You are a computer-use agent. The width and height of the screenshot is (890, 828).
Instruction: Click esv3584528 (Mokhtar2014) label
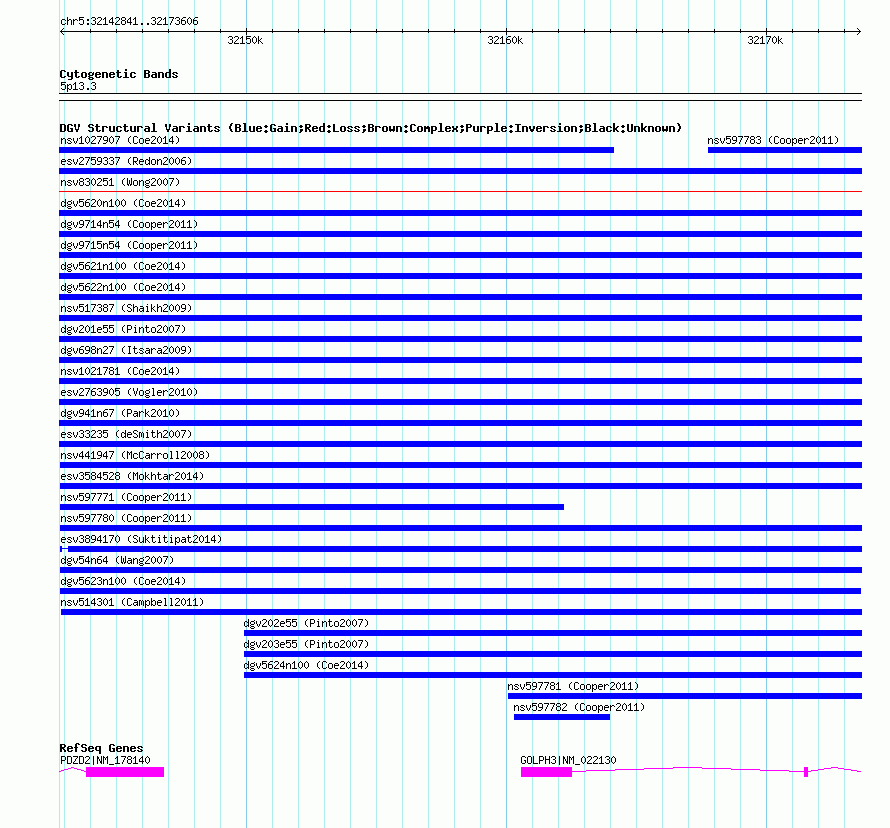[x=132, y=476]
